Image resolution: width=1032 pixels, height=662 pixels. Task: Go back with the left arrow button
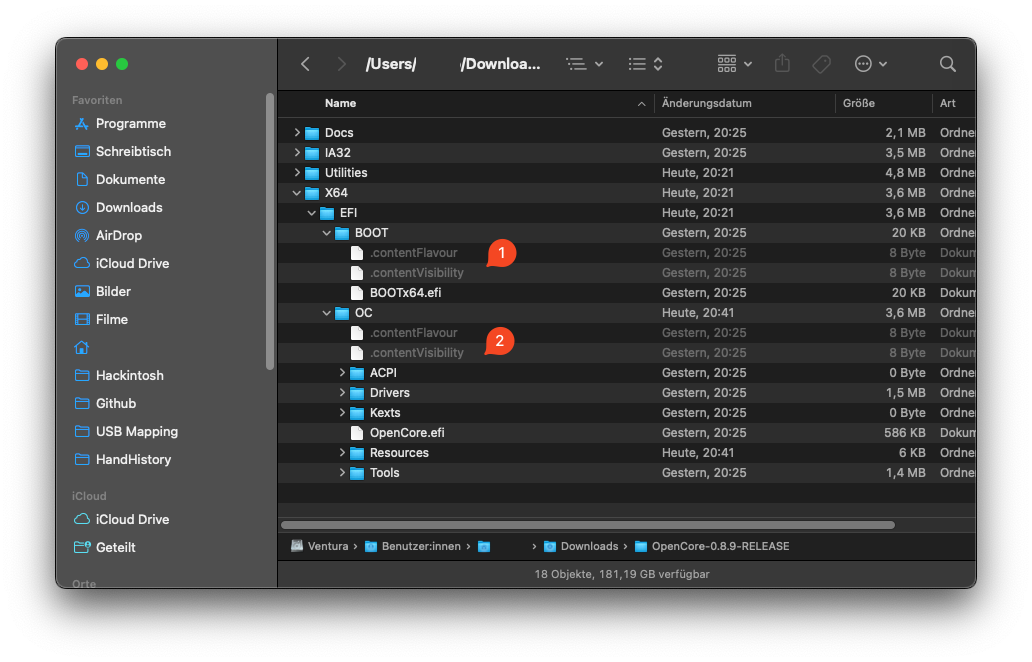click(x=305, y=64)
